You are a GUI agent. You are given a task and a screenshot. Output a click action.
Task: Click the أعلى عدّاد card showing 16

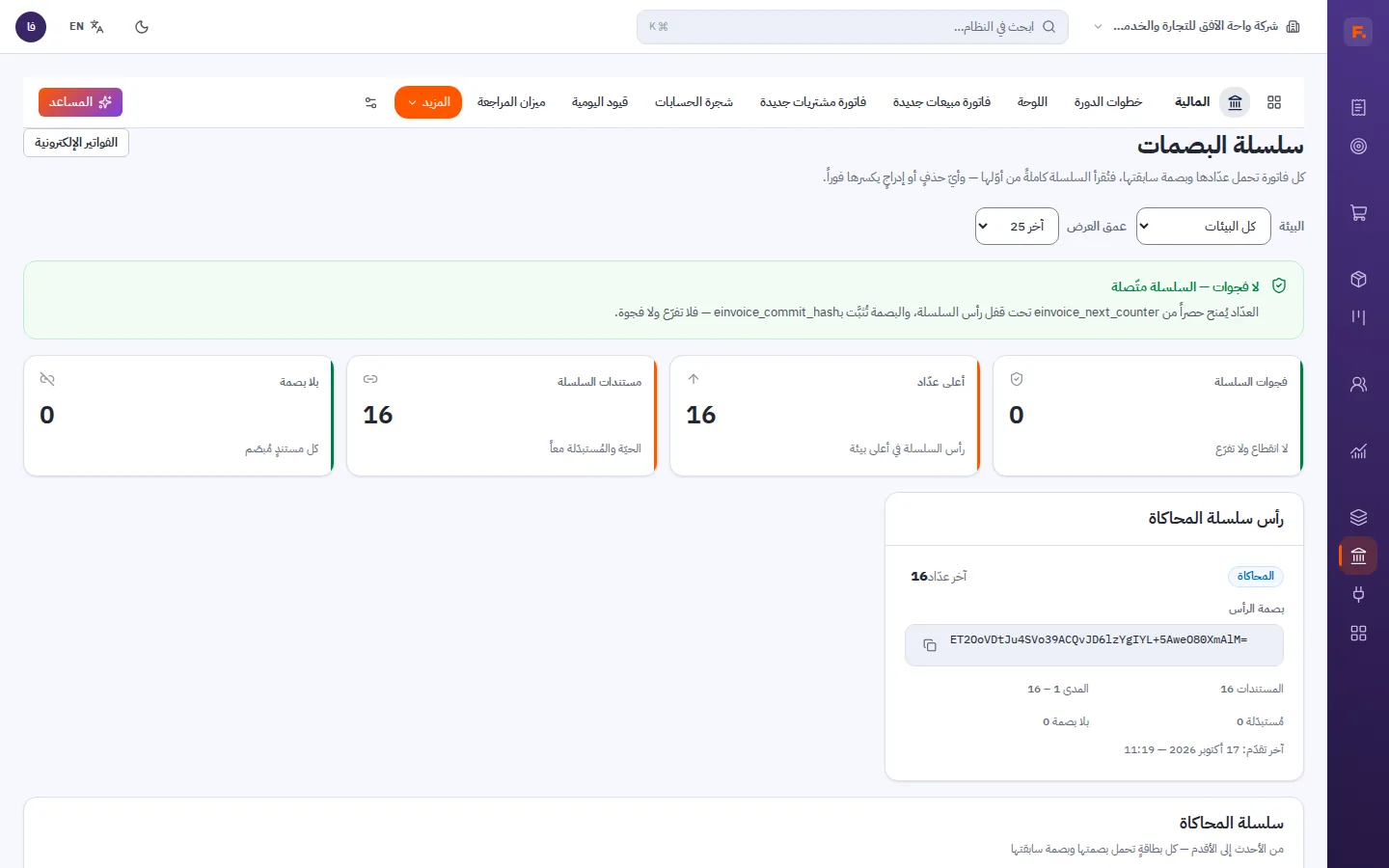pyautogui.click(x=825, y=416)
